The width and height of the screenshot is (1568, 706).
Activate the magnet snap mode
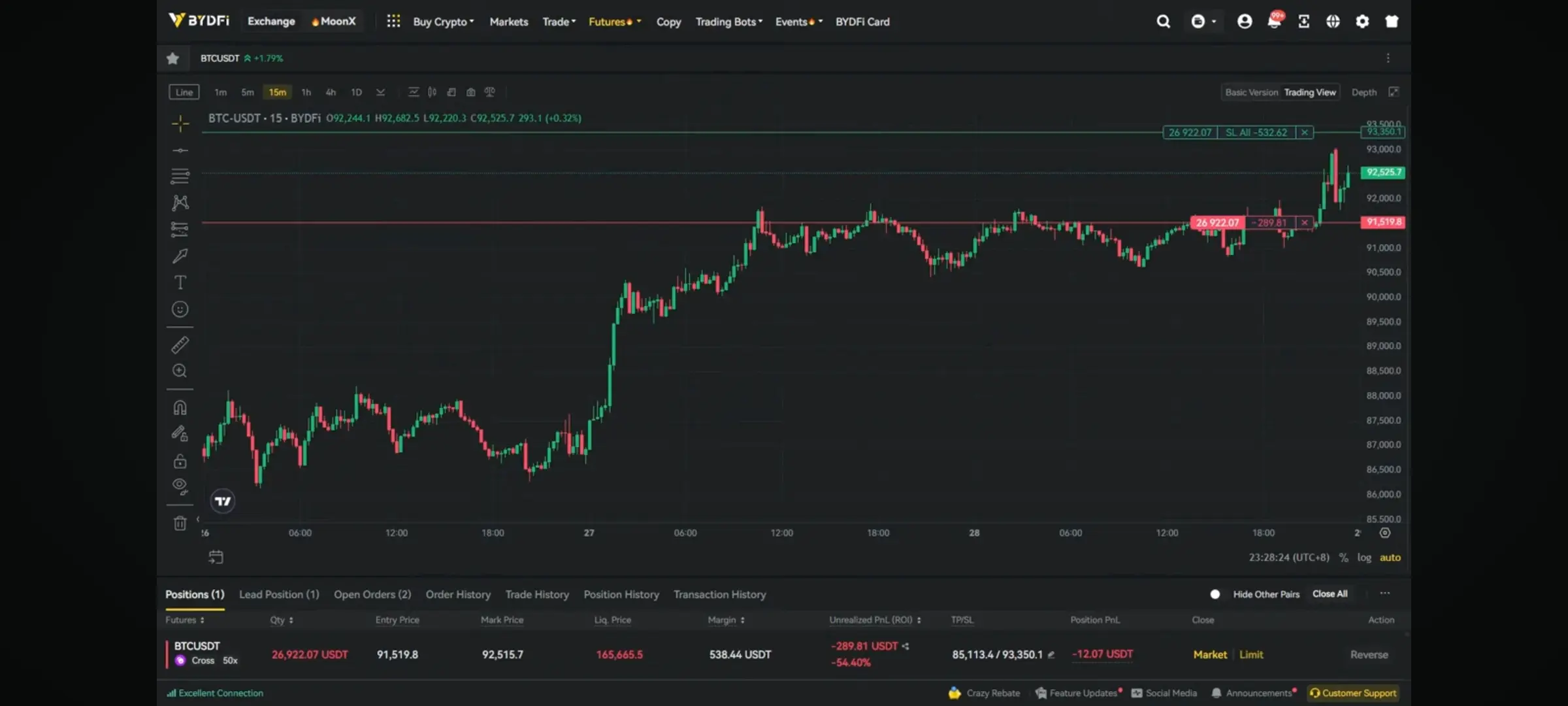180,408
